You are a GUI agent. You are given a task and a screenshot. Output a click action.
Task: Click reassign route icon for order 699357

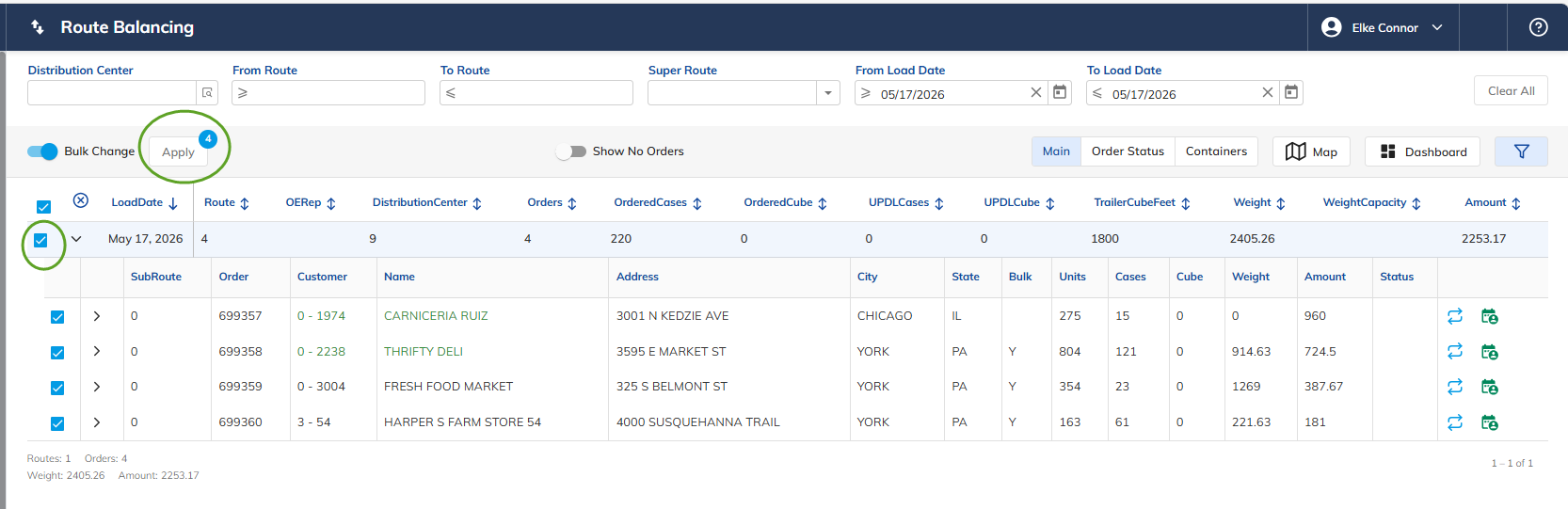[x=1455, y=316]
